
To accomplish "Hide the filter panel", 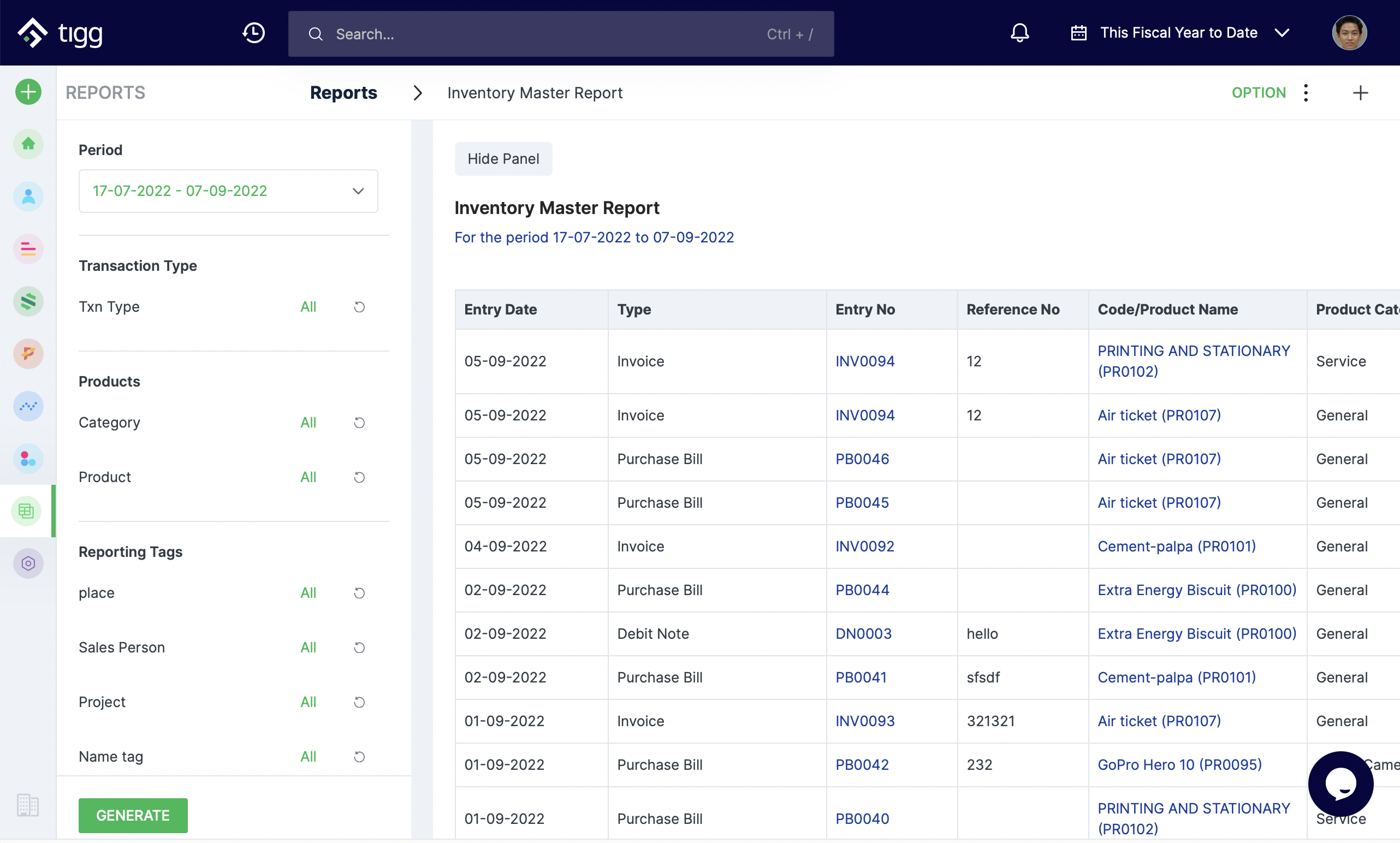I will pos(503,159).
